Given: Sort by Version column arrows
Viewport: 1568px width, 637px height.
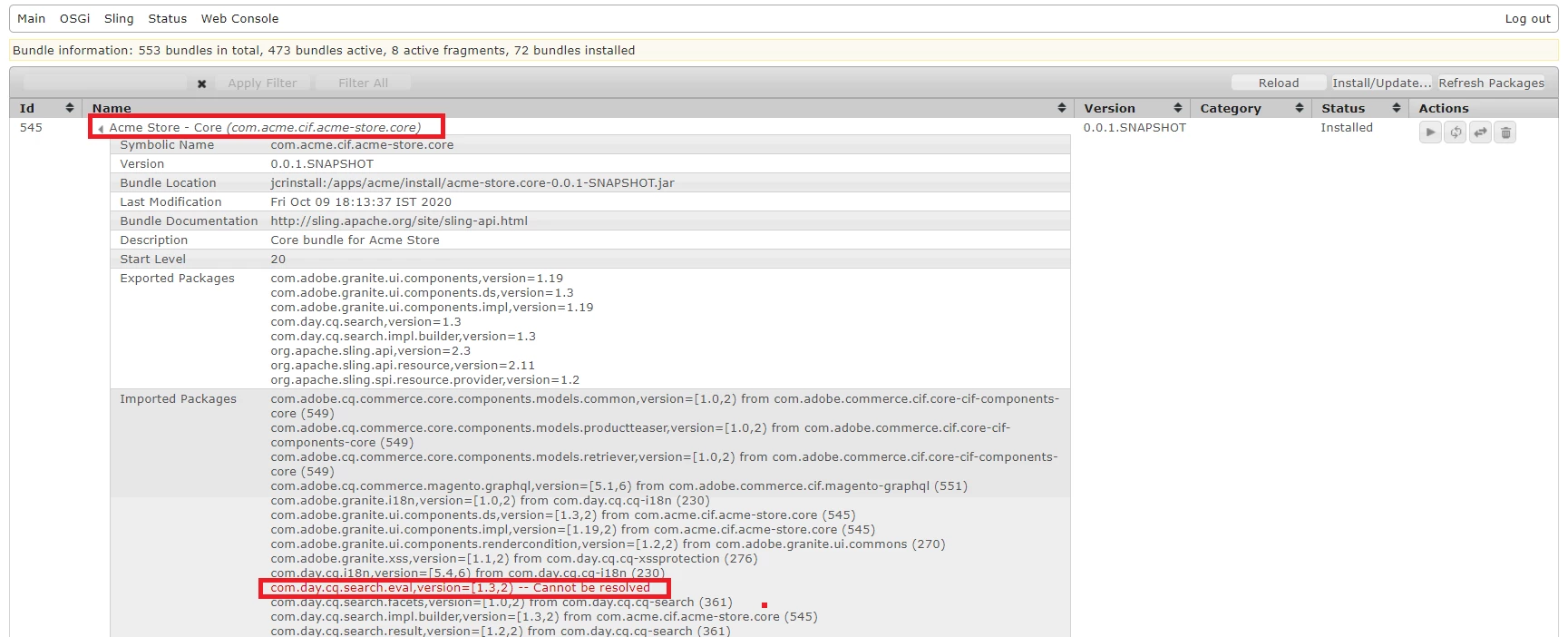Looking at the screenshot, I should tap(1178, 108).
